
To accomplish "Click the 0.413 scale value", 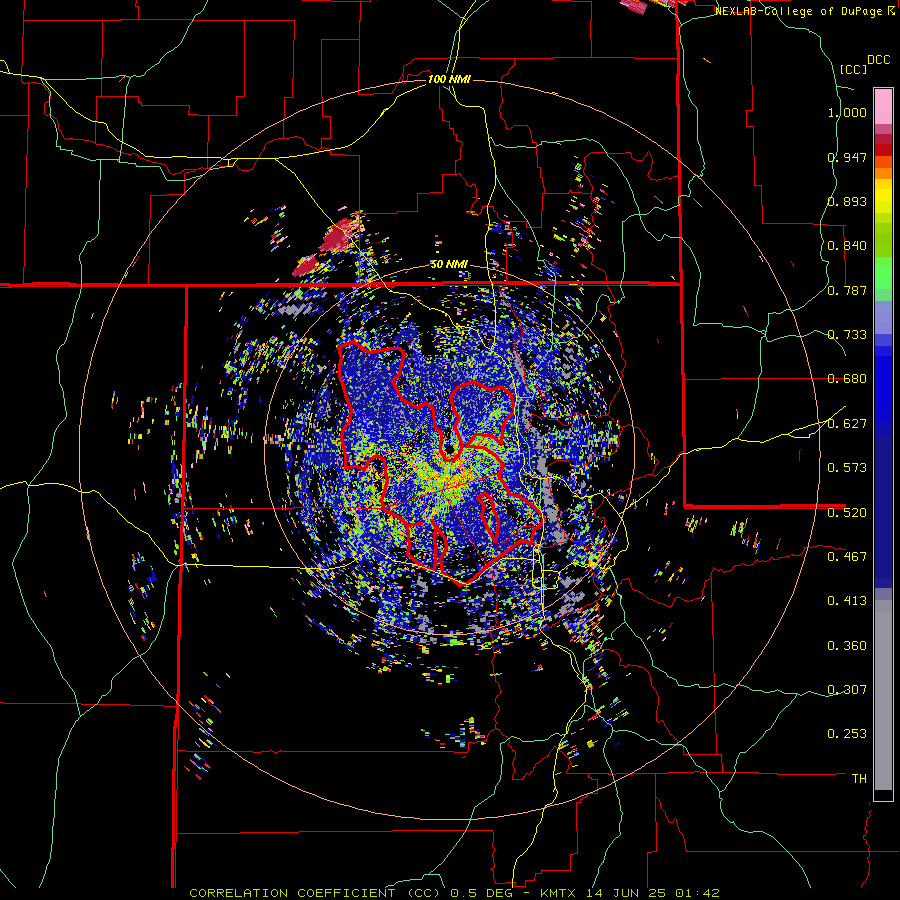I will coord(847,601).
